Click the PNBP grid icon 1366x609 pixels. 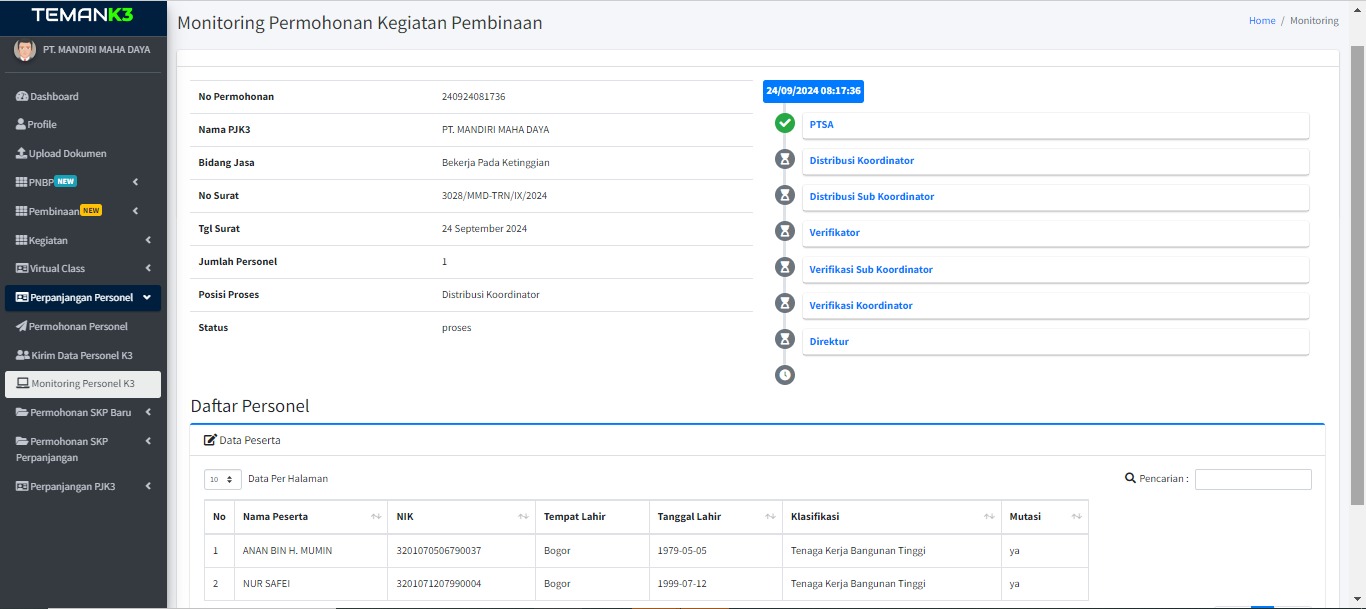click(21, 183)
